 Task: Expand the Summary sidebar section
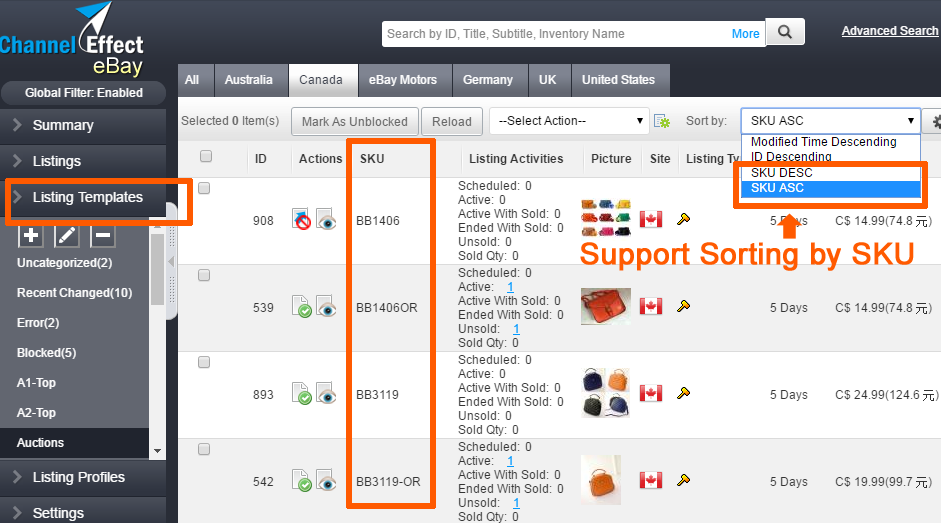(83, 125)
